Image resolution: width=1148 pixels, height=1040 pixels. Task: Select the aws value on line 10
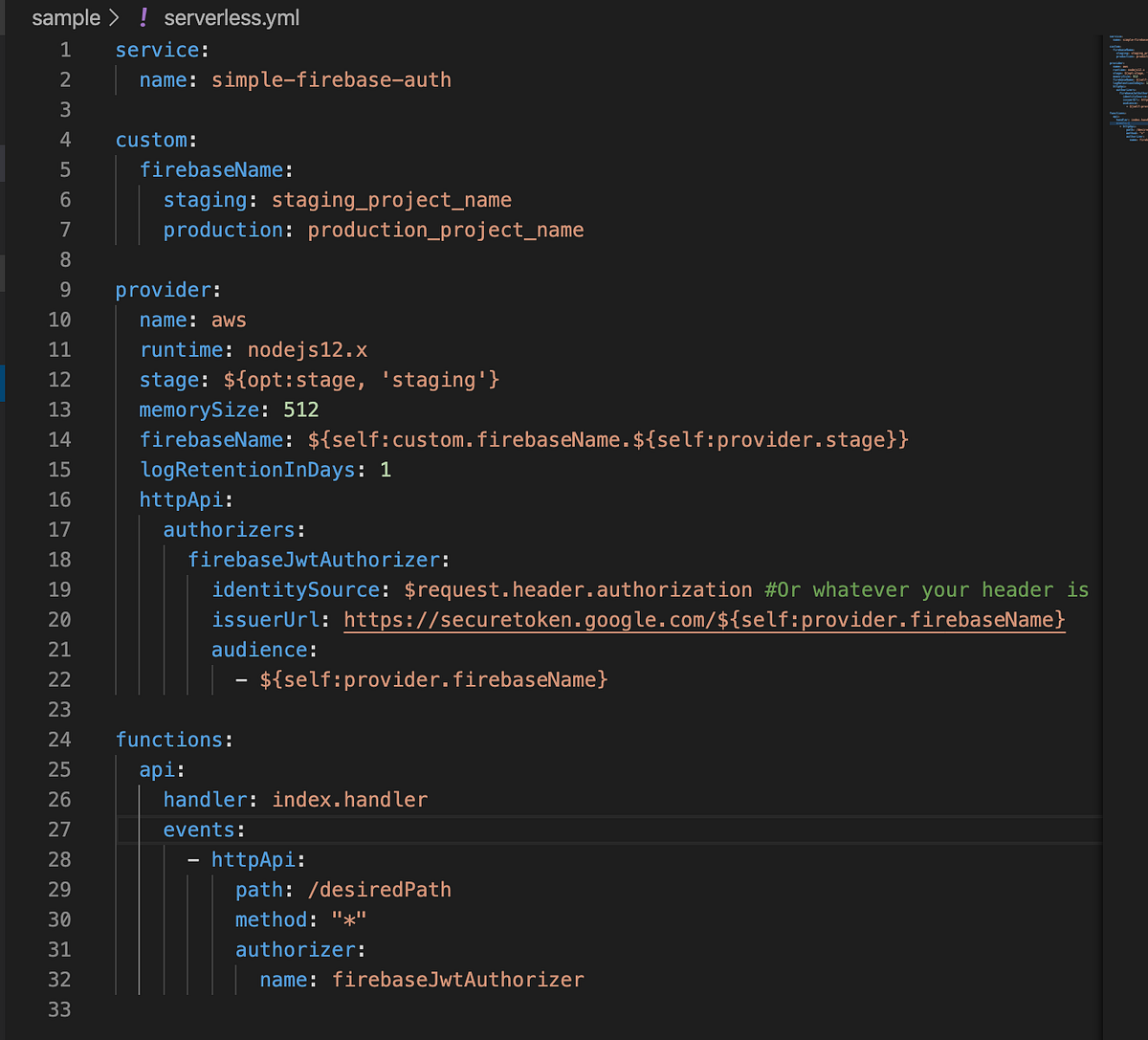pos(229,320)
